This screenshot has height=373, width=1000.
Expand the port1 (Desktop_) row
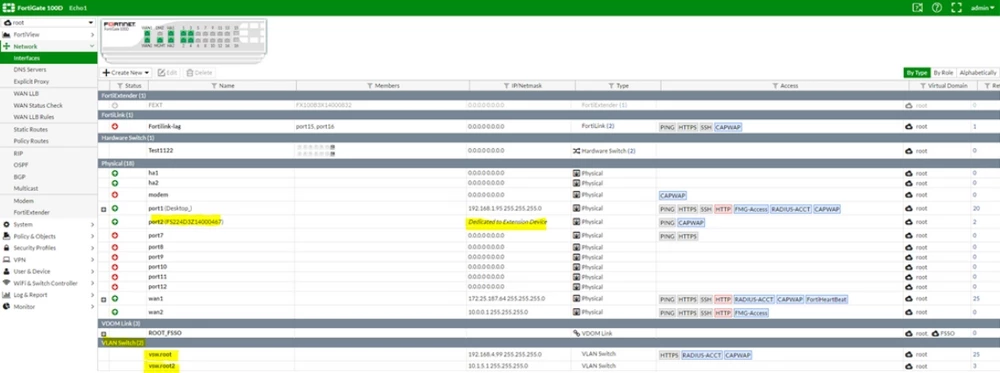(103, 209)
